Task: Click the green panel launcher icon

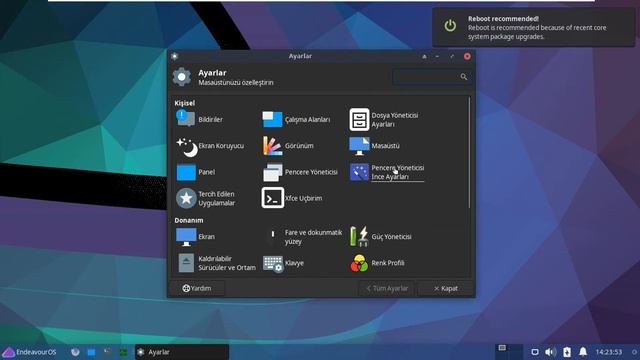Action: coord(123,352)
